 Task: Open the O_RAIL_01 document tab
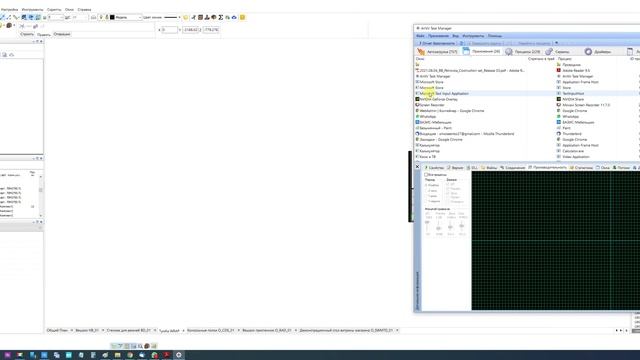tap(267, 330)
